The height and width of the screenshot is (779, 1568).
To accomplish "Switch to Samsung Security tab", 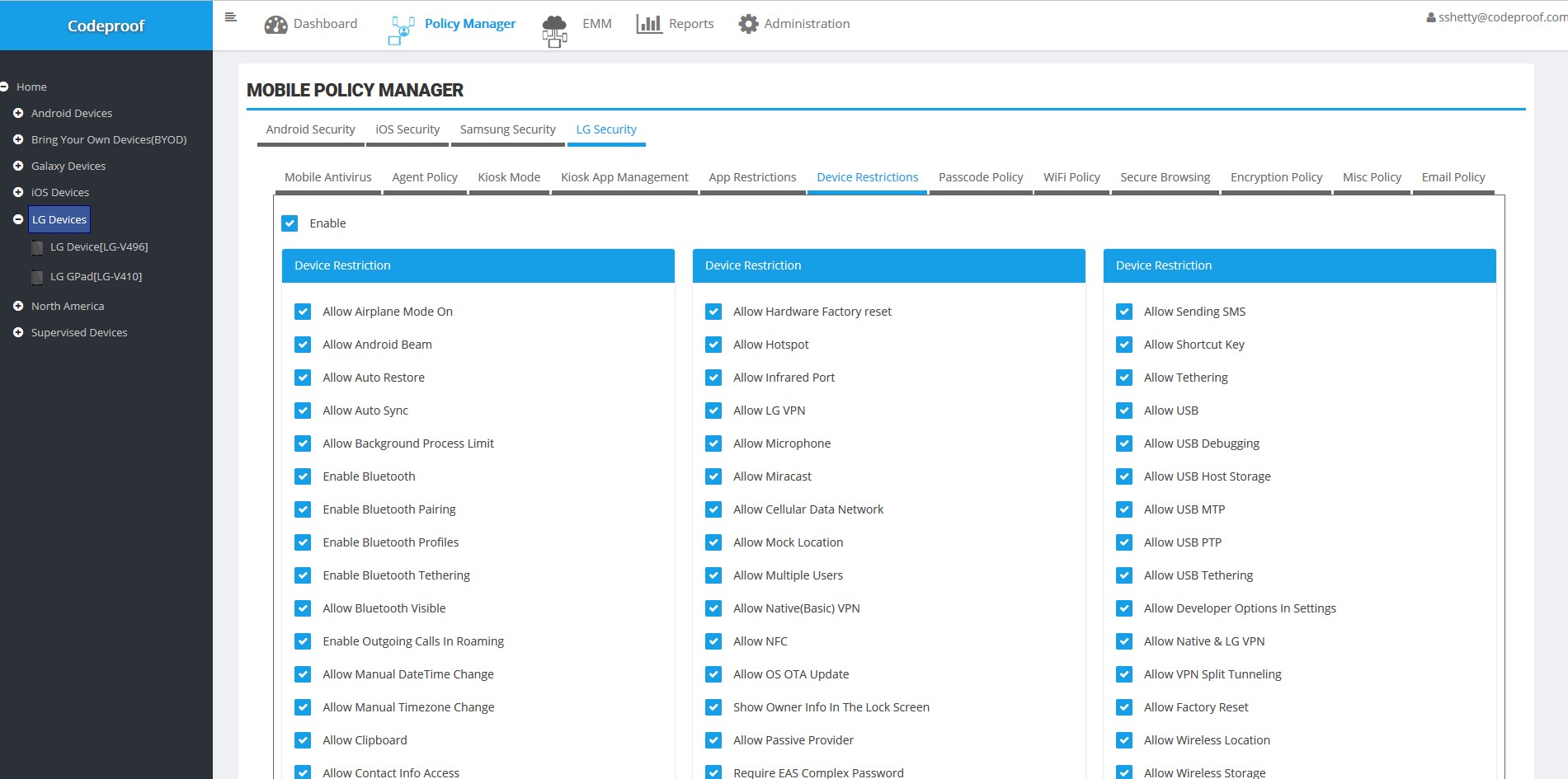I will pyautogui.click(x=507, y=129).
